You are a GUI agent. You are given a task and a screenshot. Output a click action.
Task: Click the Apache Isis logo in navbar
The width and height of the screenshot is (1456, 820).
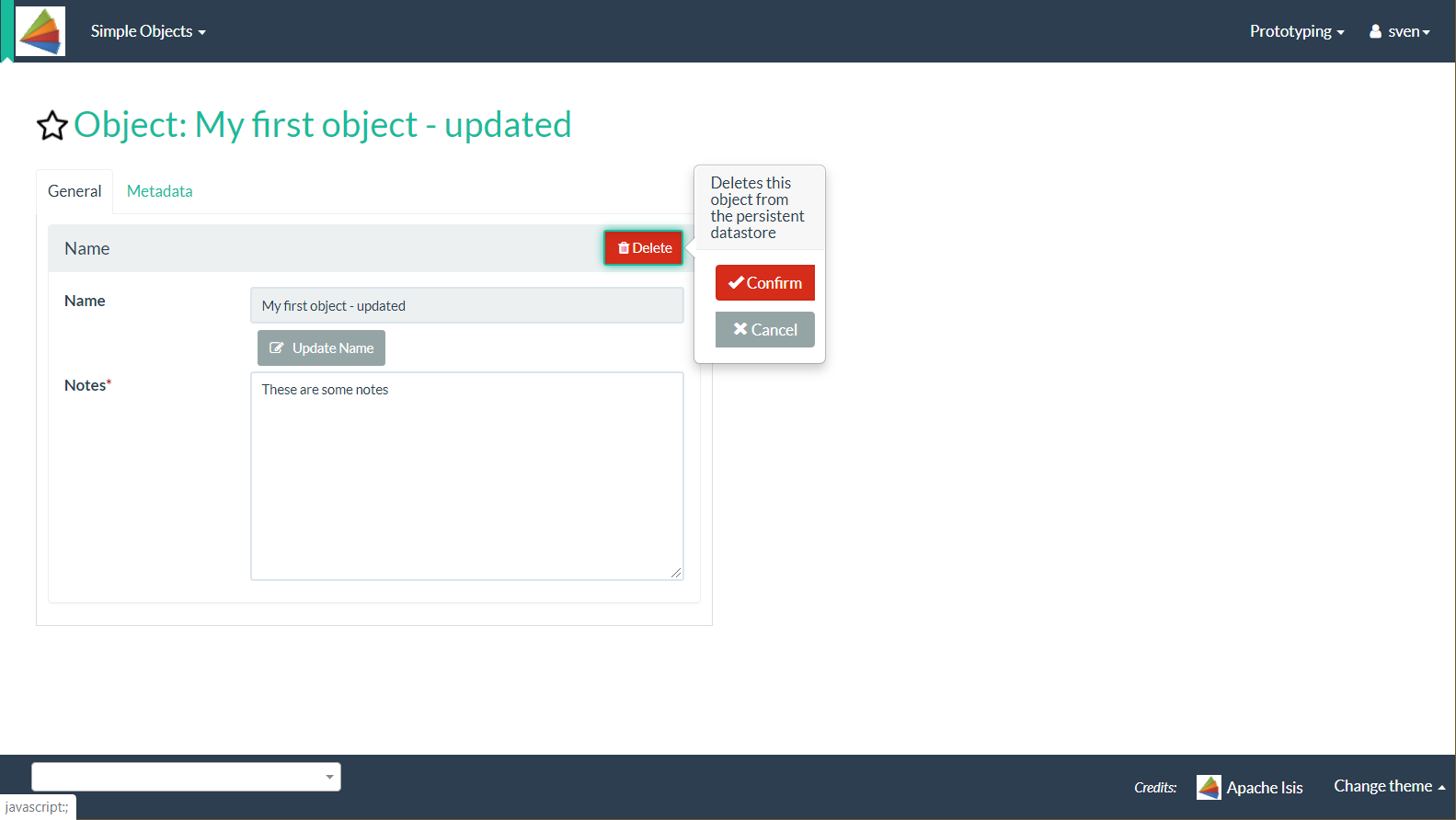[x=40, y=31]
